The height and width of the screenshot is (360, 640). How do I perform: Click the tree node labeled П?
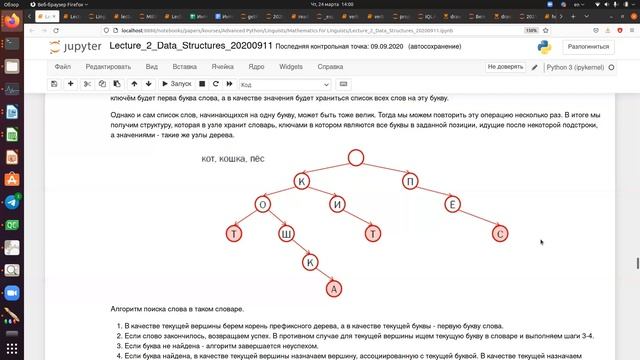410,181
